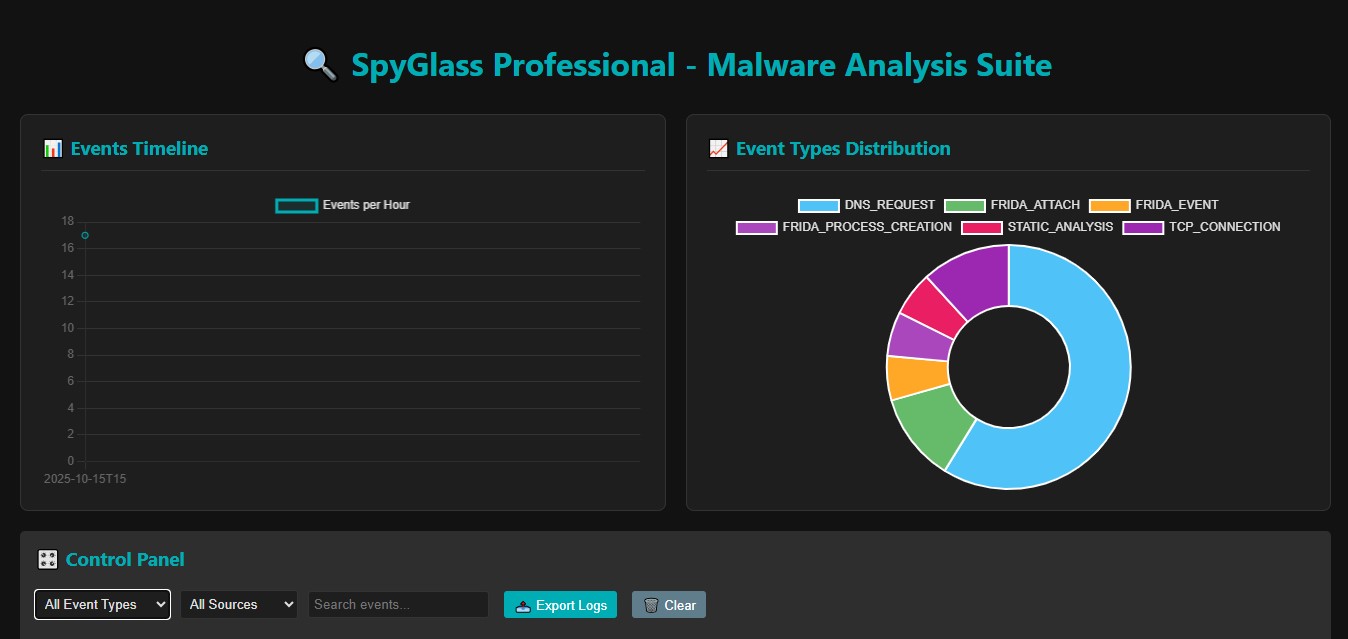Toggle the Events per Hour legend item
1348x639 pixels.
pyautogui.click(x=342, y=205)
